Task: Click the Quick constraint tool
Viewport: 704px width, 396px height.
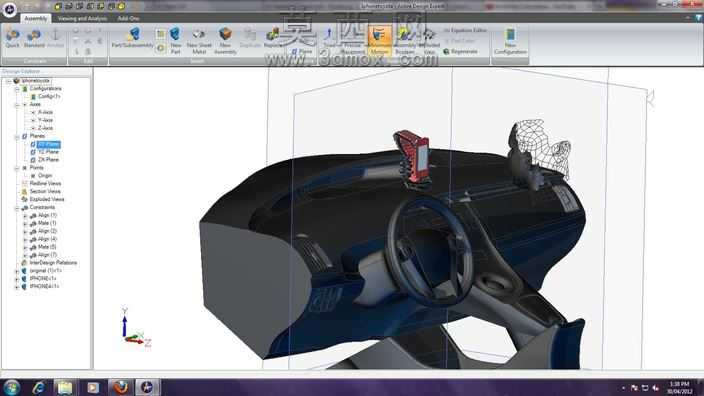Action: (x=12, y=39)
